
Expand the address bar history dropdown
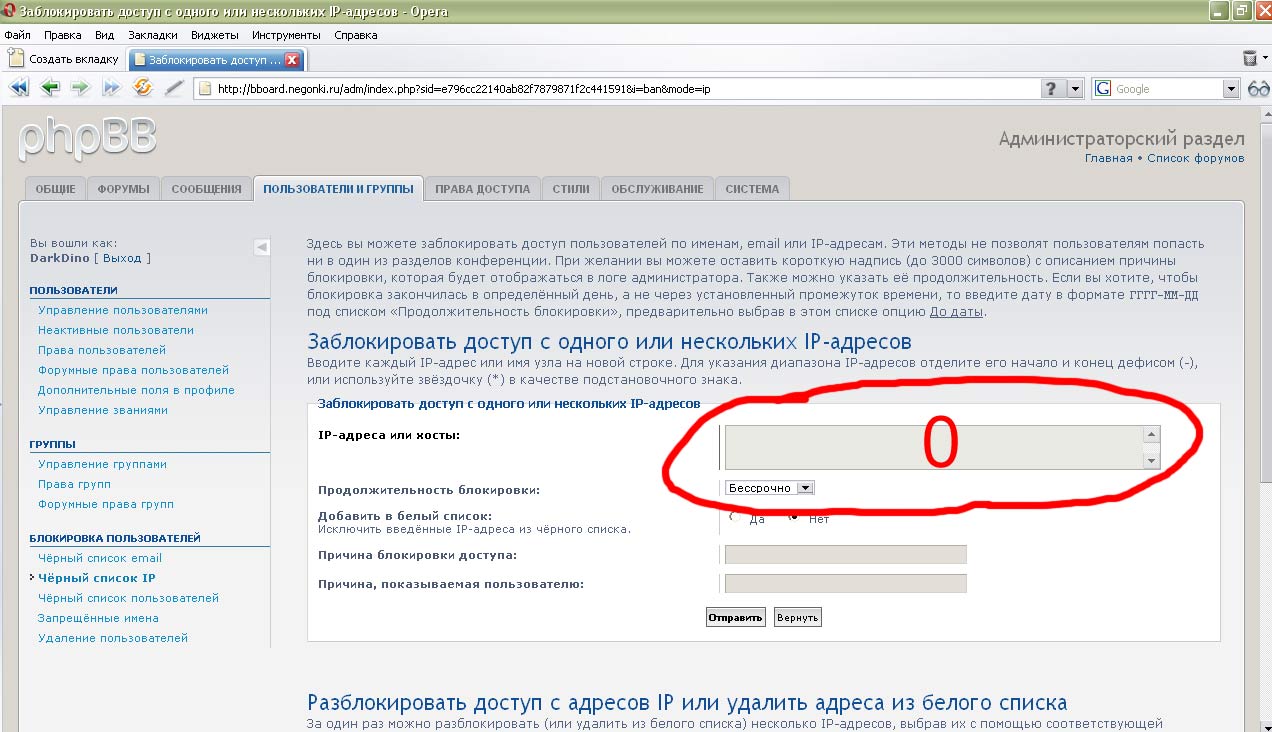pyautogui.click(x=1076, y=89)
